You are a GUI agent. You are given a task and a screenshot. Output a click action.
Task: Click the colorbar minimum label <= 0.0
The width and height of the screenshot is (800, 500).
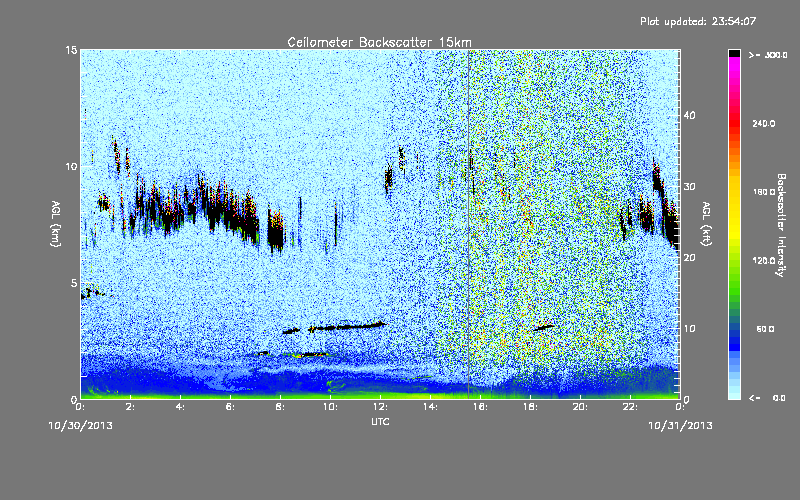(x=767, y=398)
